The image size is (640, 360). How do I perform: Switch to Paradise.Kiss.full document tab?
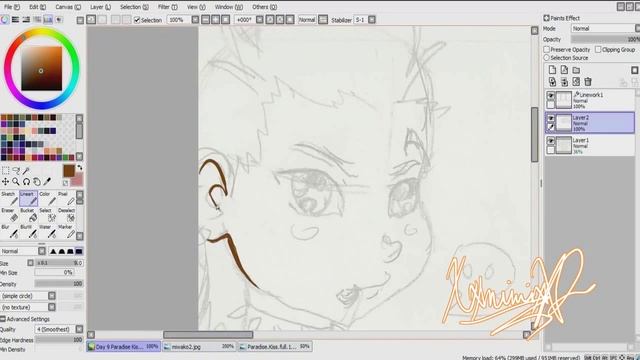[x=275, y=347]
